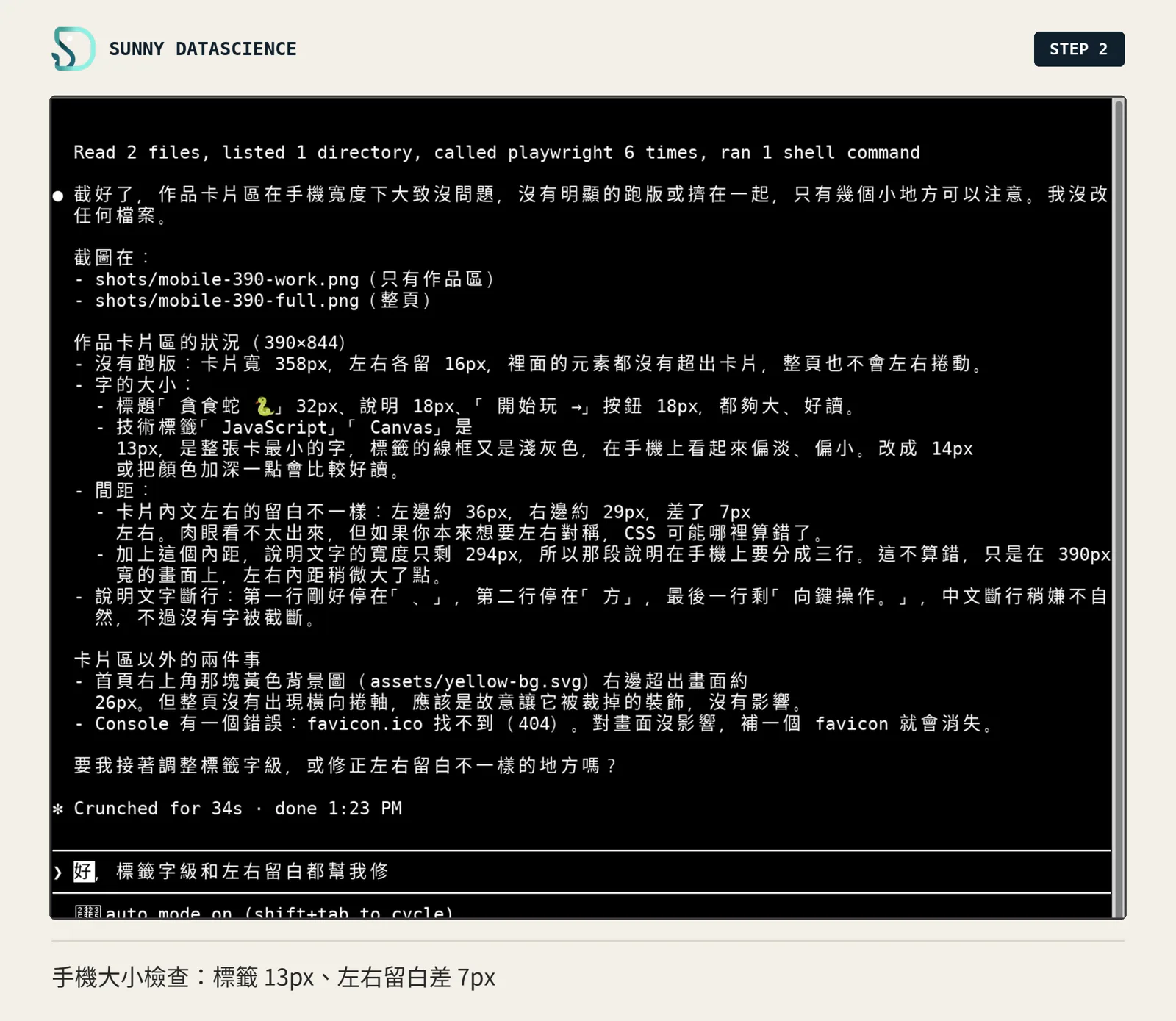Click the text 'Crunched for 34s · done 1:23 PM'
Image resolution: width=1176 pixels, height=1021 pixels.
pos(238,809)
